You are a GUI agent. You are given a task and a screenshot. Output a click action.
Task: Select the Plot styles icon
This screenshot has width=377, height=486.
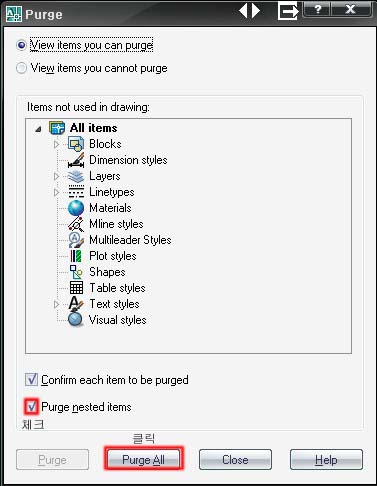tap(76, 256)
